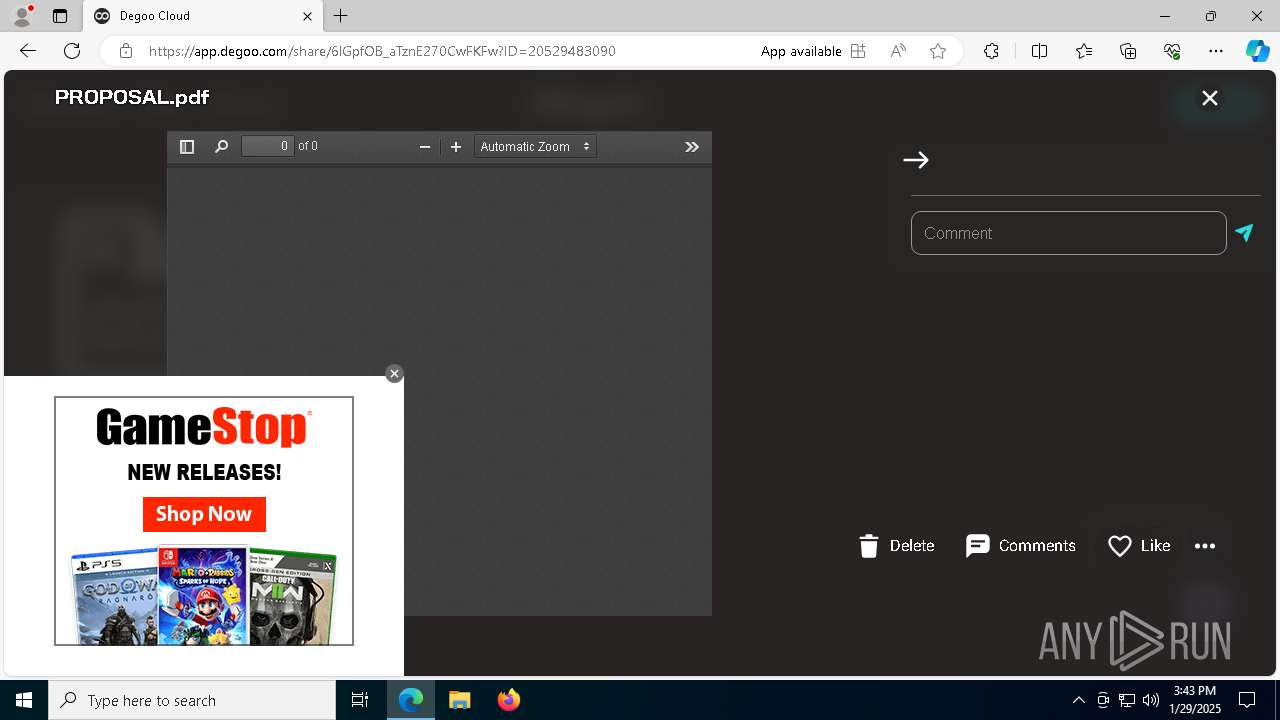Open Split screen view
Viewport: 1280px width, 720px height.
pos(1039,51)
